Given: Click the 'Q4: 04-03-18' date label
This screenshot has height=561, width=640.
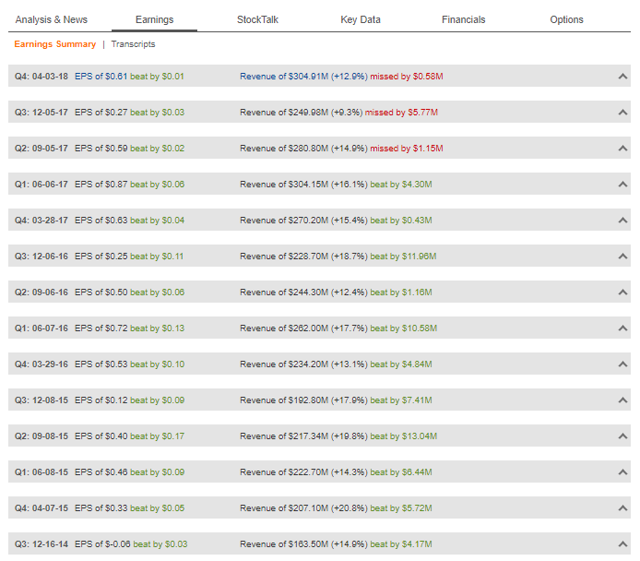Looking at the screenshot, I should tap(41, 76).
